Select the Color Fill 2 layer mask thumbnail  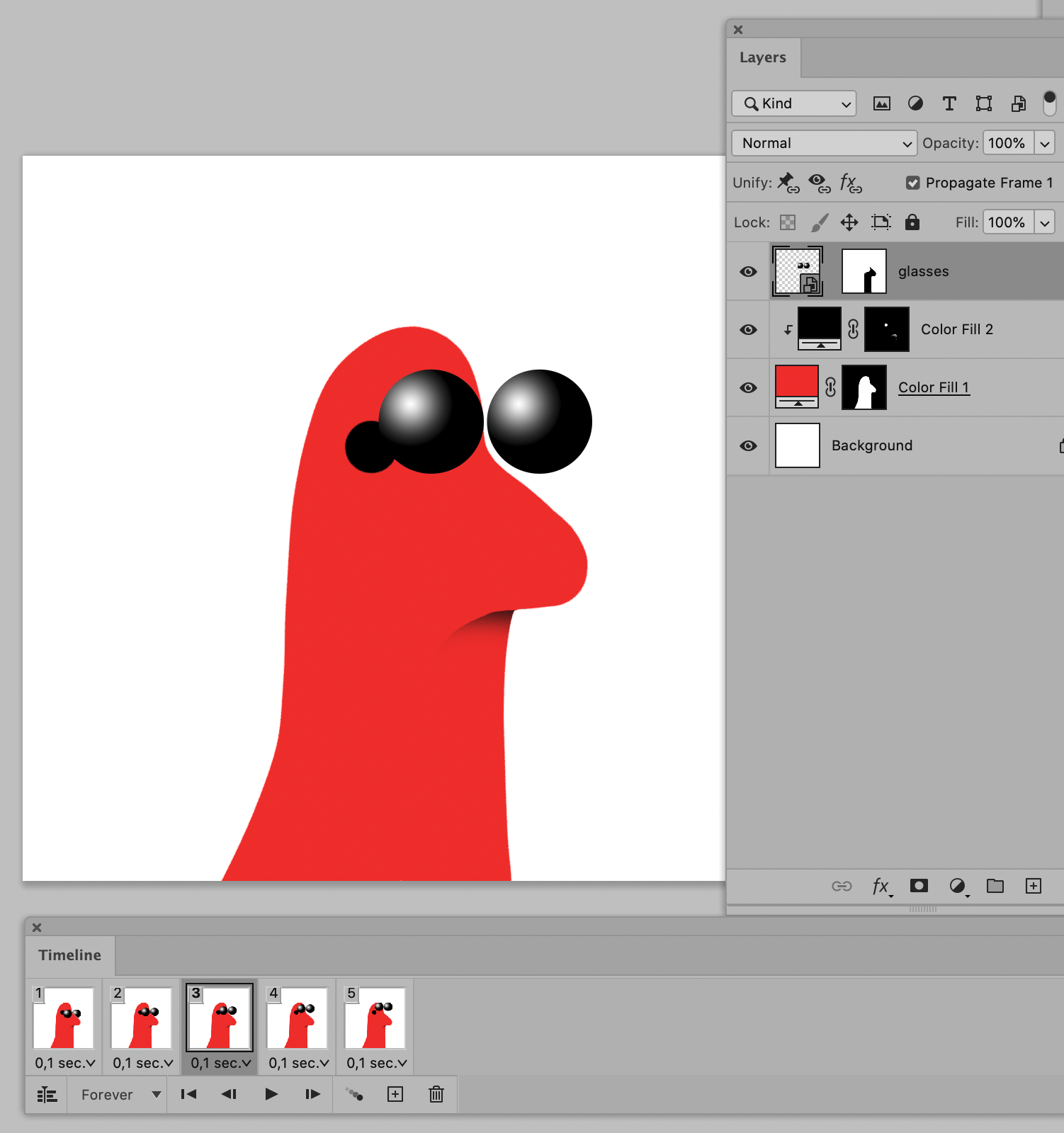pyautogui.click(x=887, y=329)
